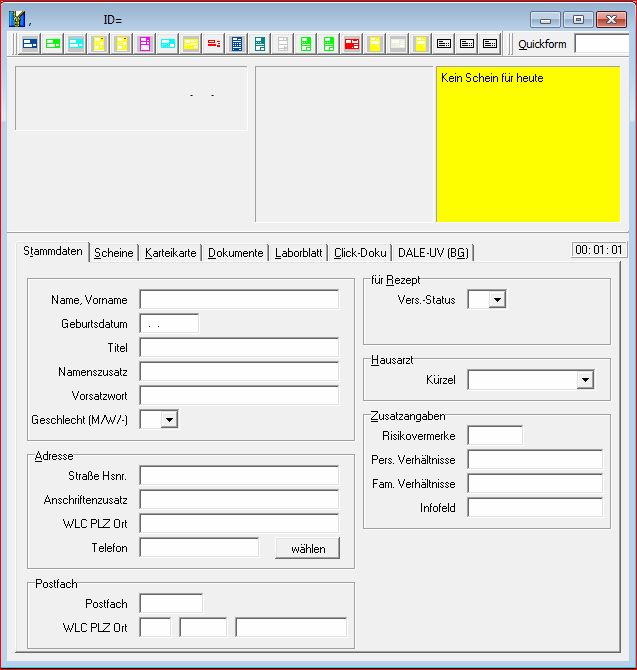
Task: Click the magenta form icon in the toolbar
Action: tap(145, 44)
